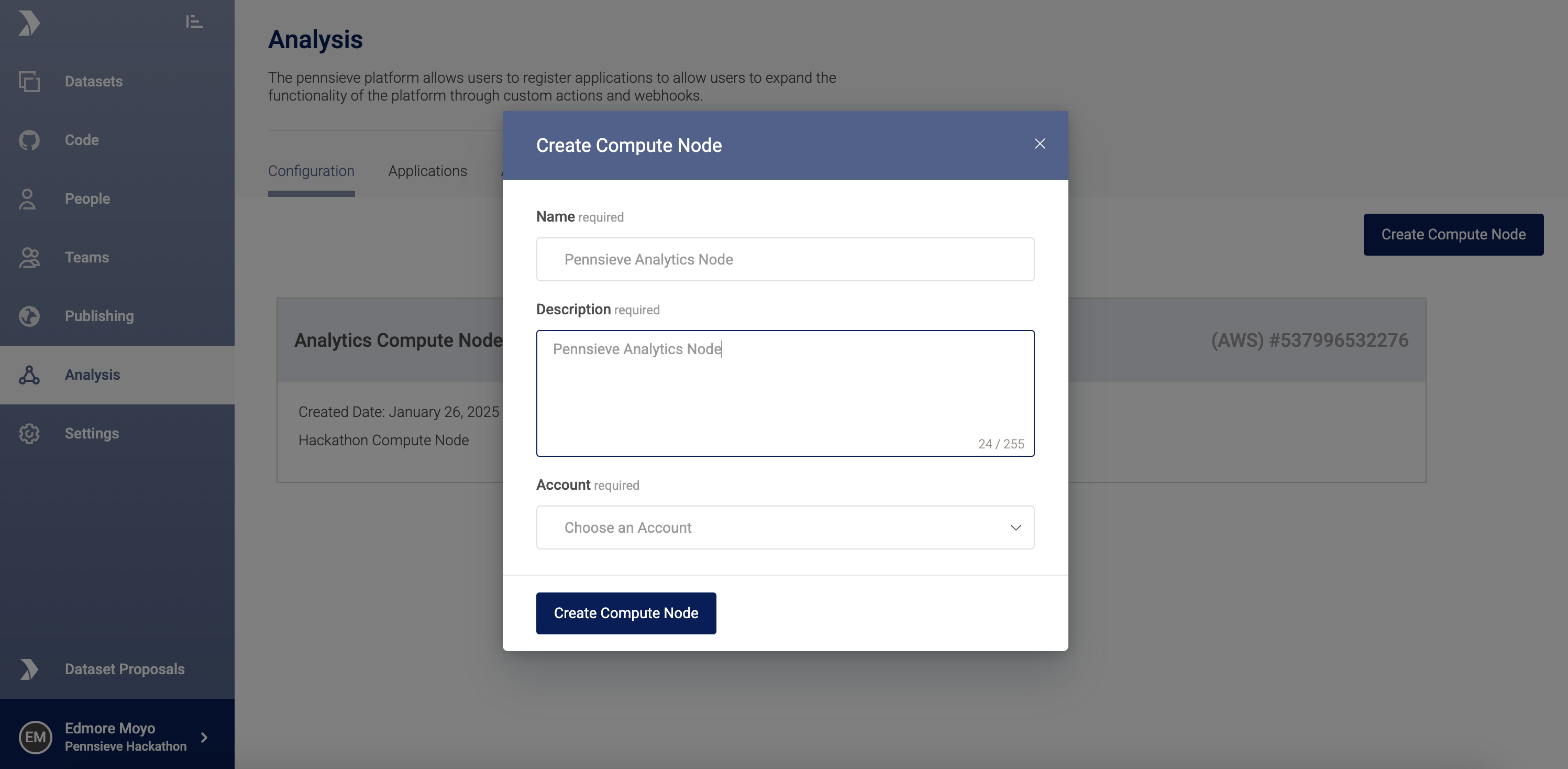Image resolution: width=1568 pixels, height=769 pixels.
Task: Open Datasets via its sidebar icon
Action: coord(29,82)
